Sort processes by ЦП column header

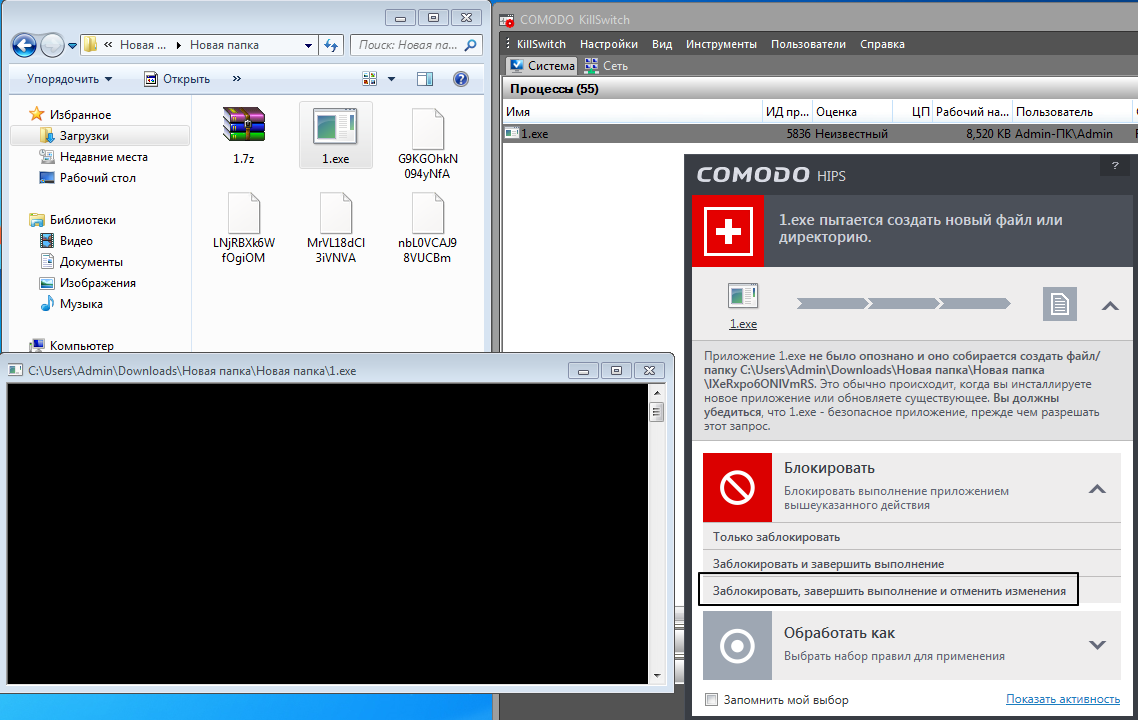pyautogui.click(x=913, y=112)
